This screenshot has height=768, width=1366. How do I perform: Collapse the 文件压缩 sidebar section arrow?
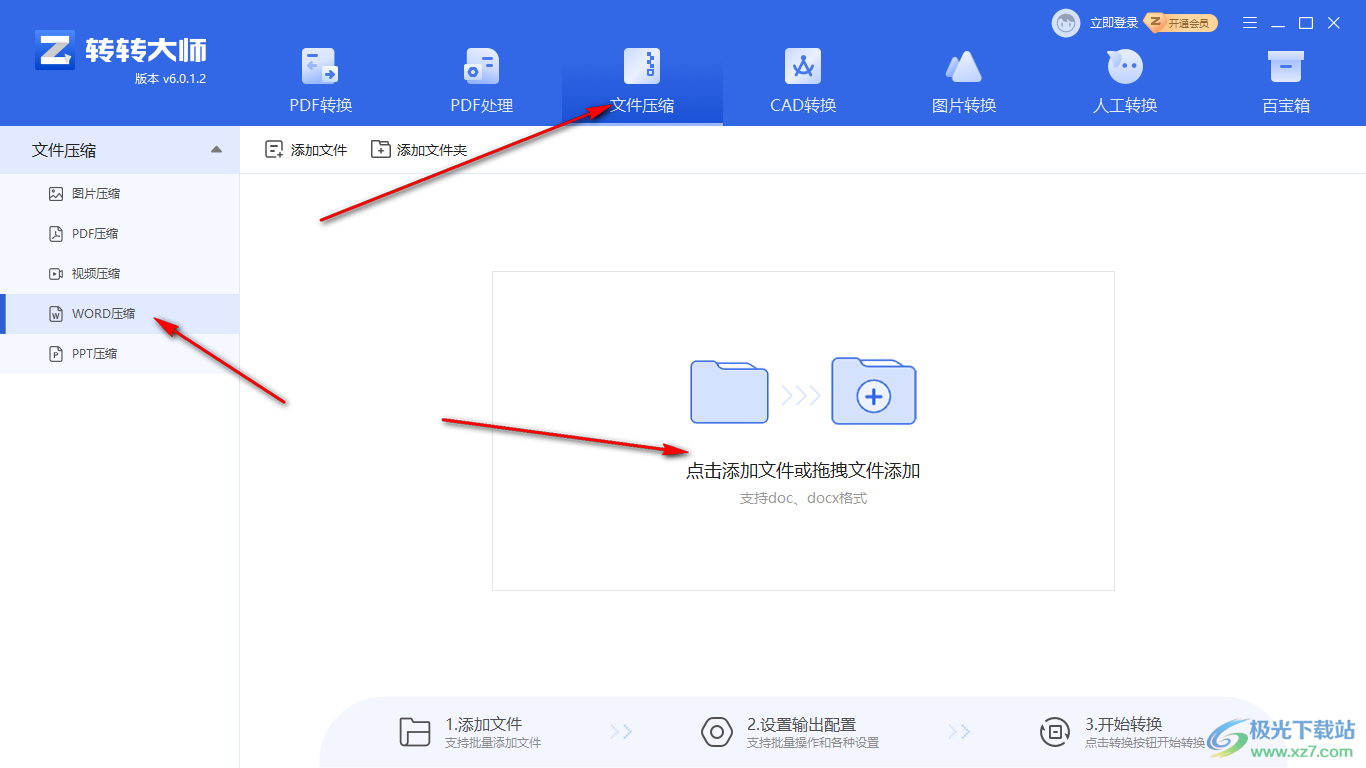(x=217, y=150)
